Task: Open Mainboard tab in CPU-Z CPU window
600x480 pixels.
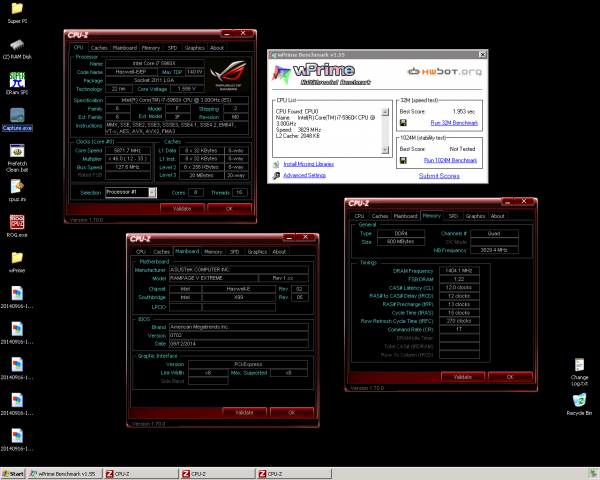Action: [125, 48]
